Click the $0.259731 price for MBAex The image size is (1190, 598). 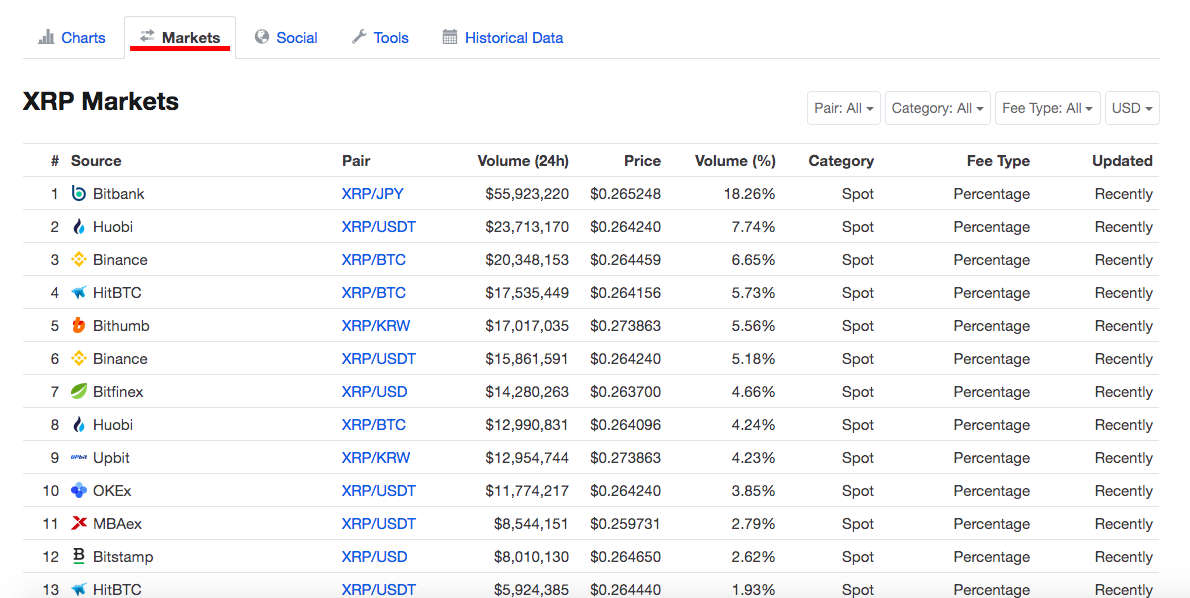(625, 524)
